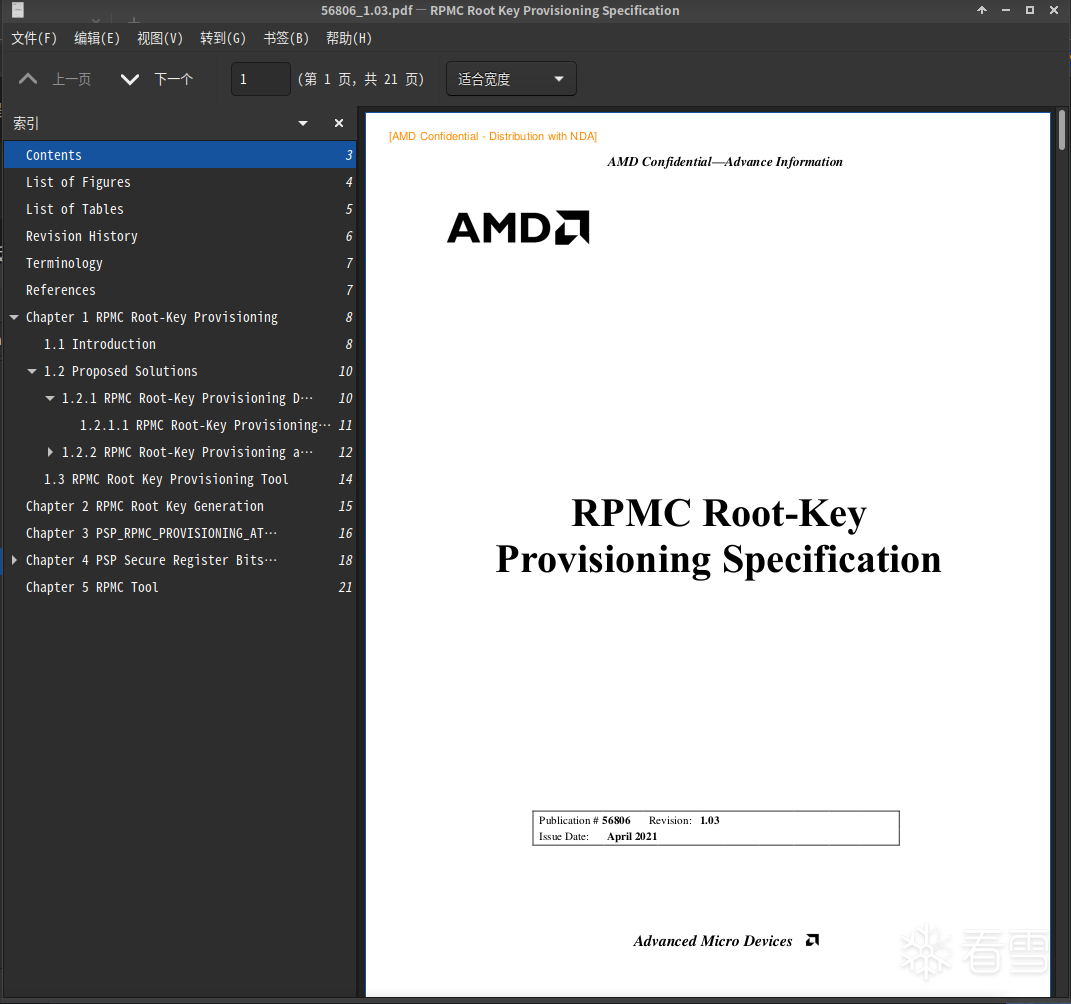The width and height of the screenshot is (1071, 1004).
Task: Collapse 1.2 Proposed Solutions section
Action: coord(31,371)
